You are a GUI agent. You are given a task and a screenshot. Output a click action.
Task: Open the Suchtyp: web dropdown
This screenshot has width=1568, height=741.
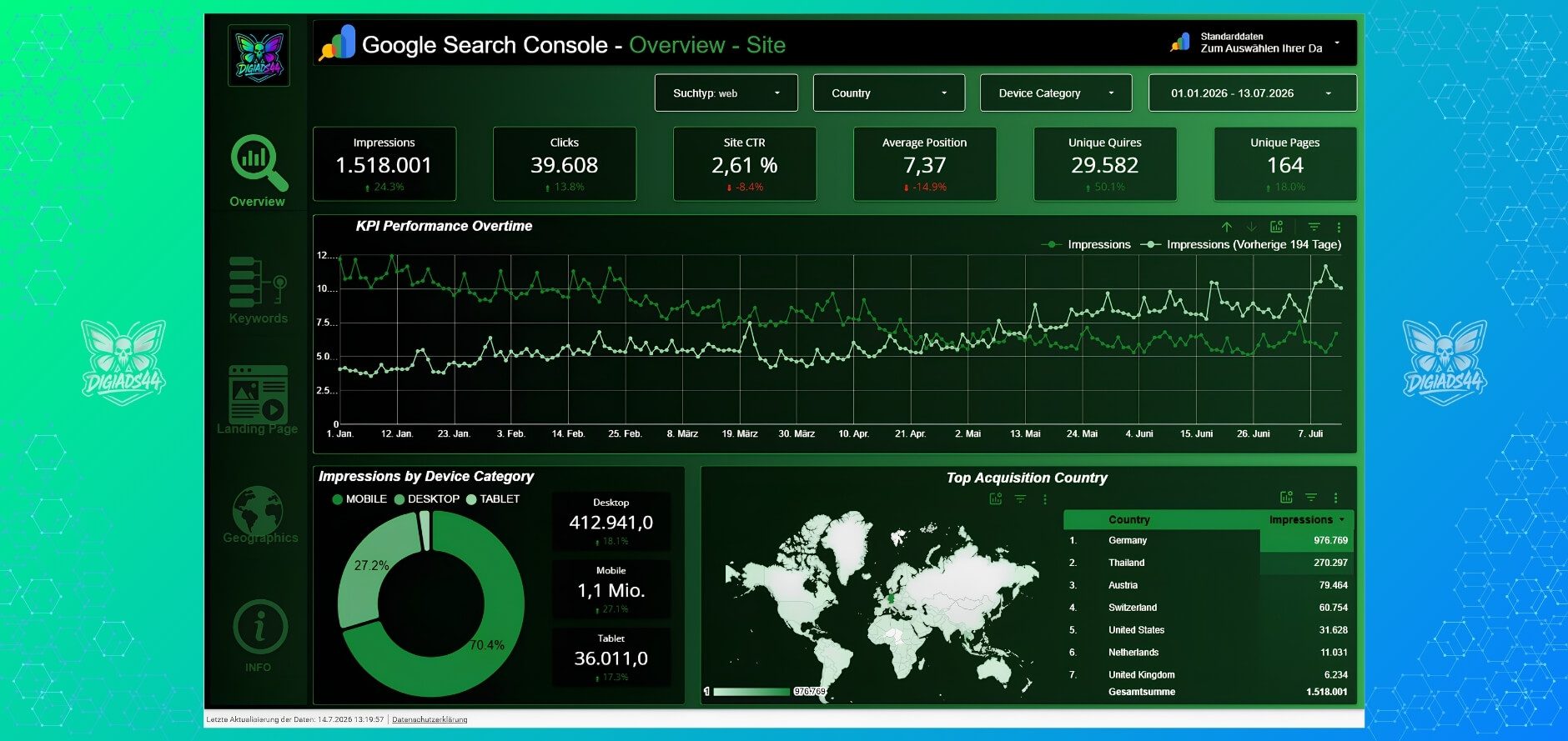726,93
